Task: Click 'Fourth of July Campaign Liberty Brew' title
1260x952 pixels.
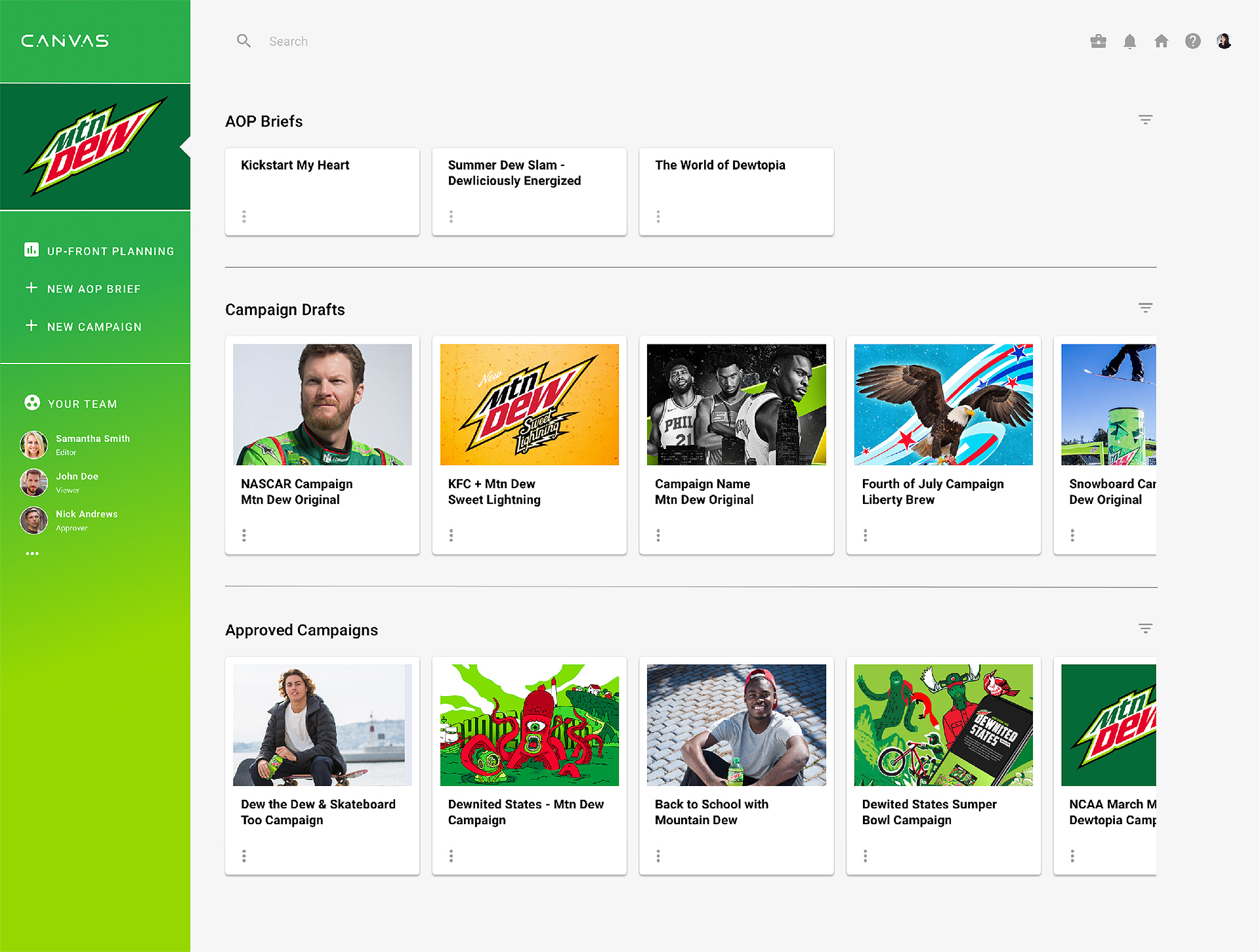Action: coord(933,492)
